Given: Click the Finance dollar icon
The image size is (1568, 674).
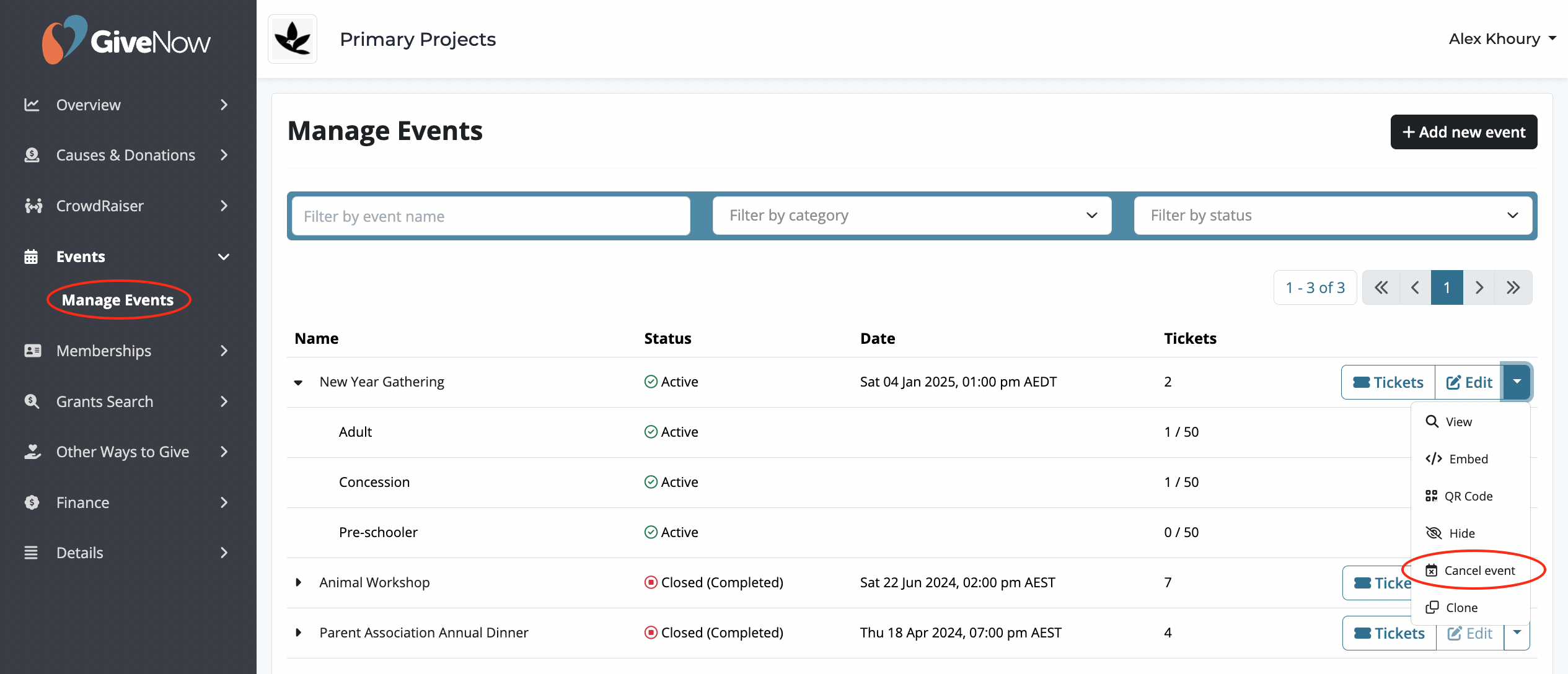Looking at the screenshot, I should pos(32,502).
